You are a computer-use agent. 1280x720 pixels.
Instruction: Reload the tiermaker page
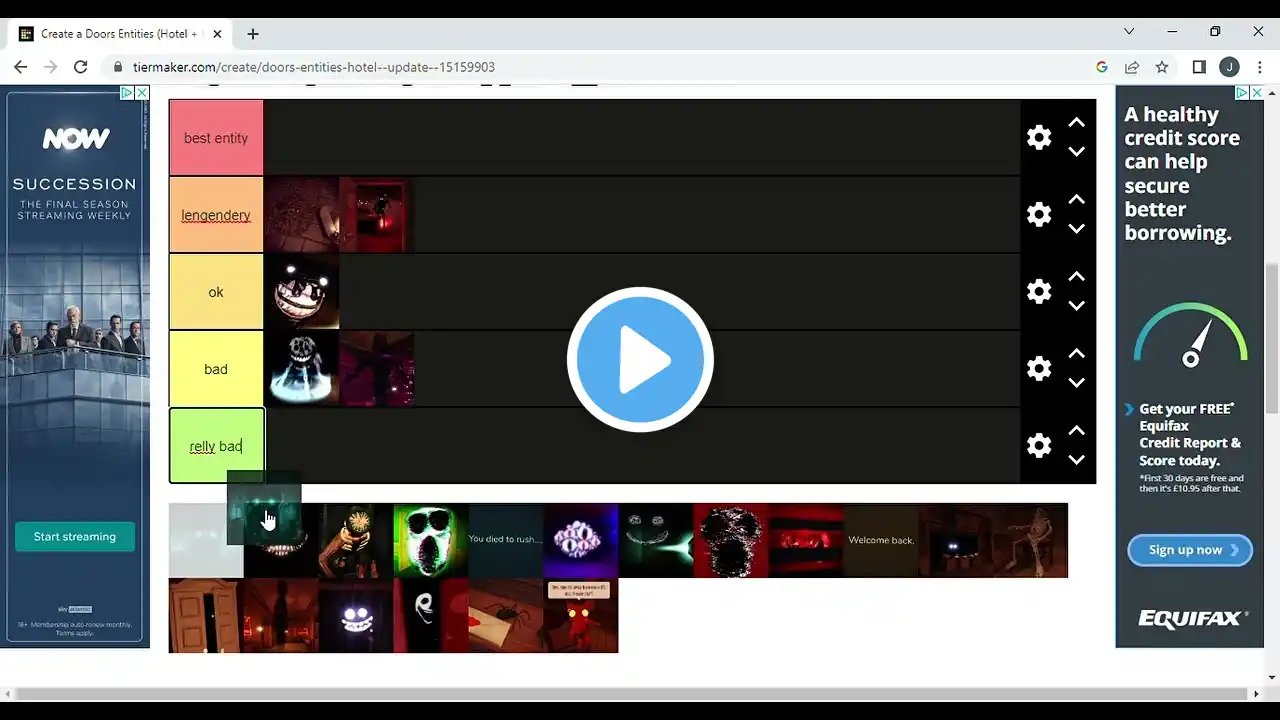tap(81, 67)
